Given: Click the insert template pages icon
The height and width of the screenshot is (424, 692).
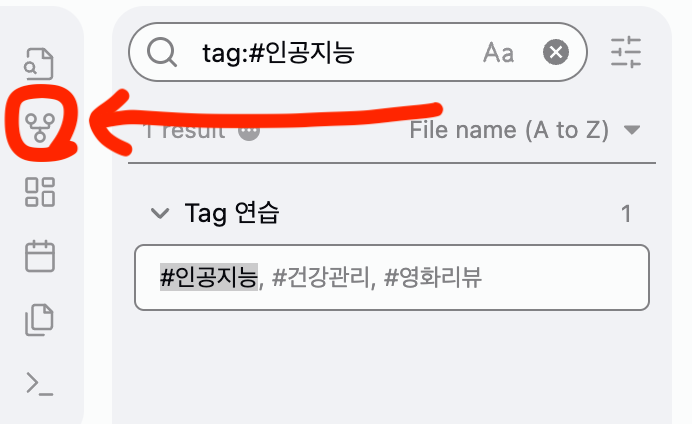Looking at the screenshot, I should [x=40, y=320].
